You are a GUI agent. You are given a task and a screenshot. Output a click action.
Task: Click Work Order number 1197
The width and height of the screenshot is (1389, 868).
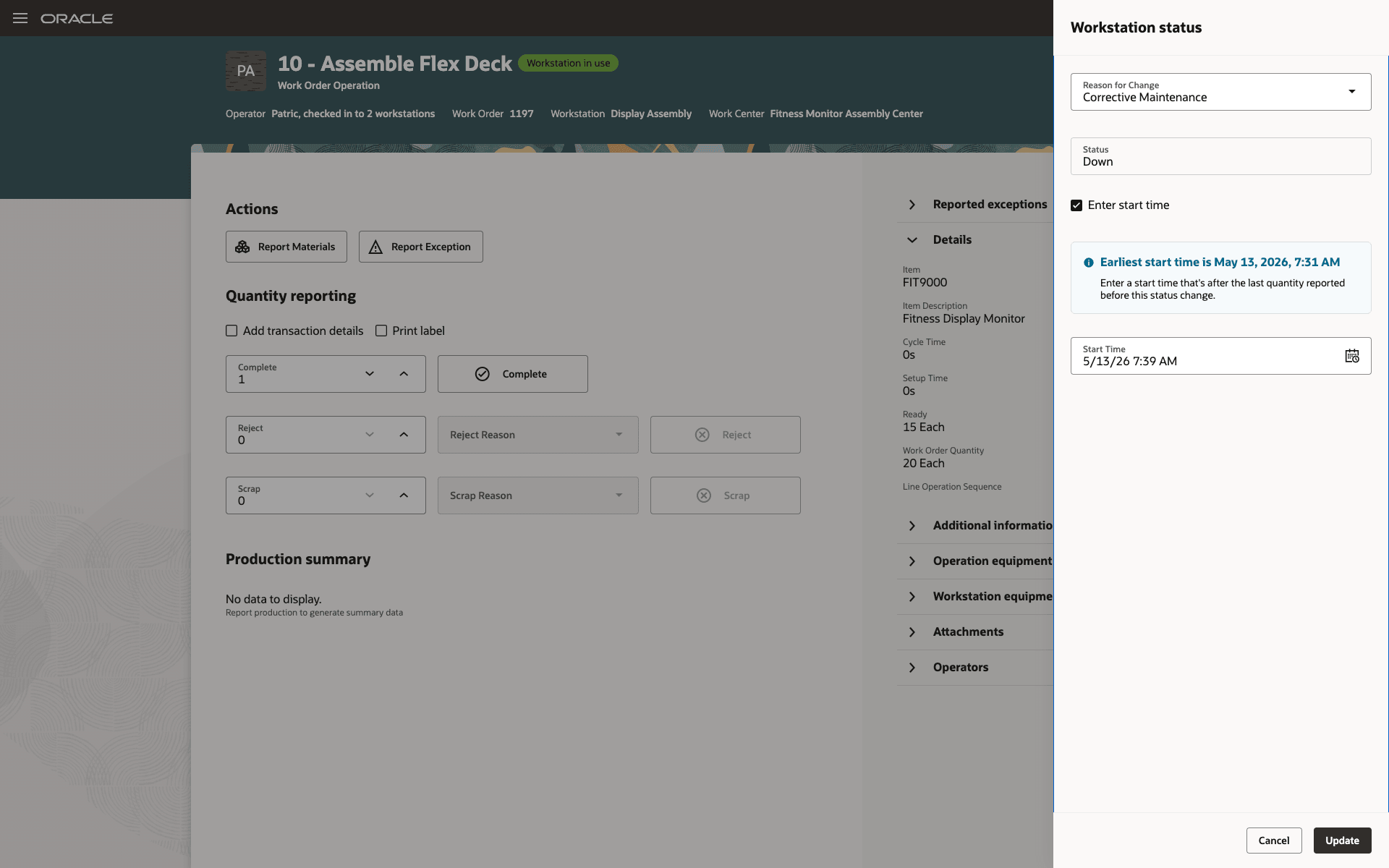tap(522, 114)
